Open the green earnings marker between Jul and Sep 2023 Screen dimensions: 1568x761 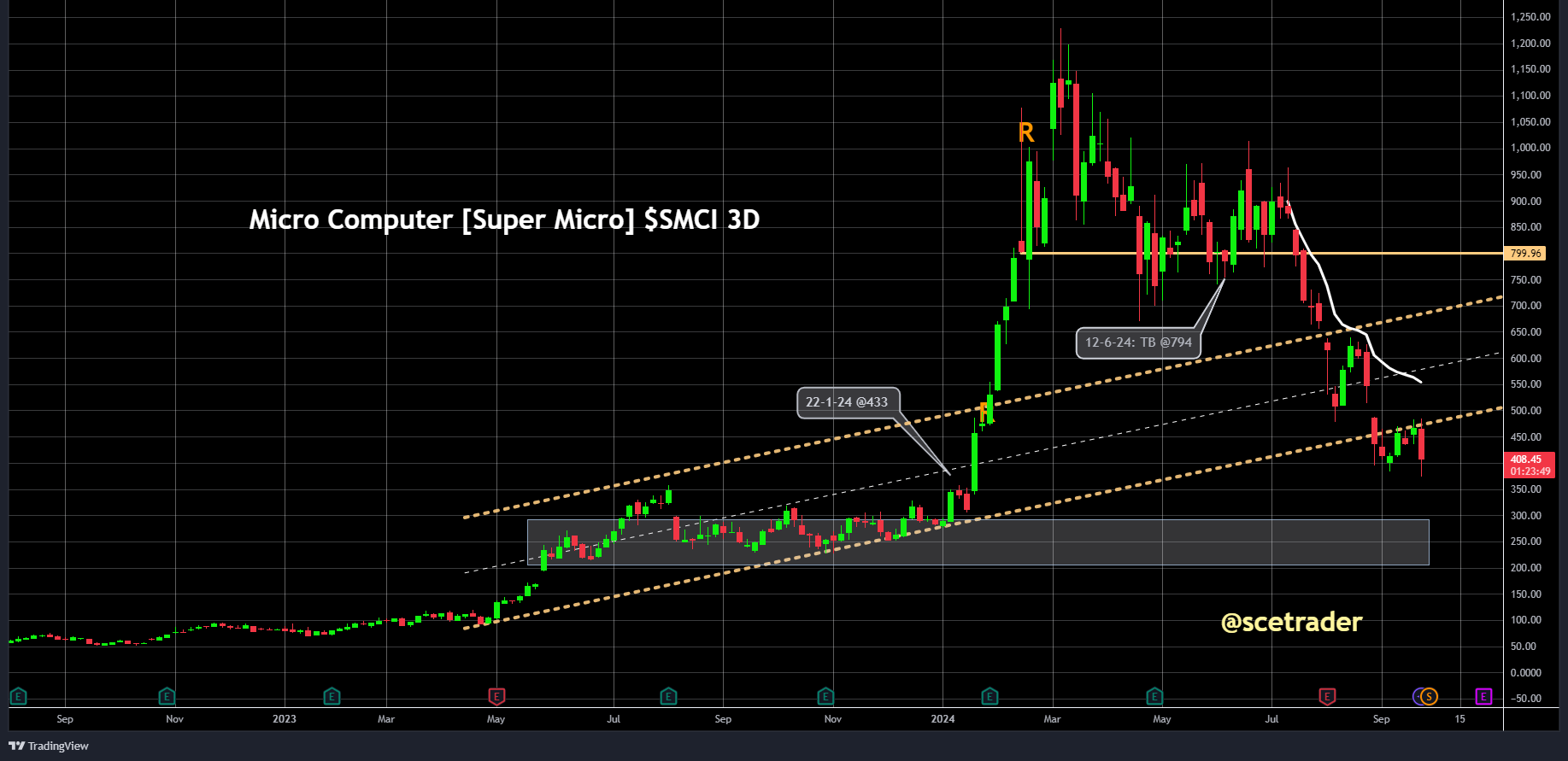pyautogui.click(x=669, y=696)
